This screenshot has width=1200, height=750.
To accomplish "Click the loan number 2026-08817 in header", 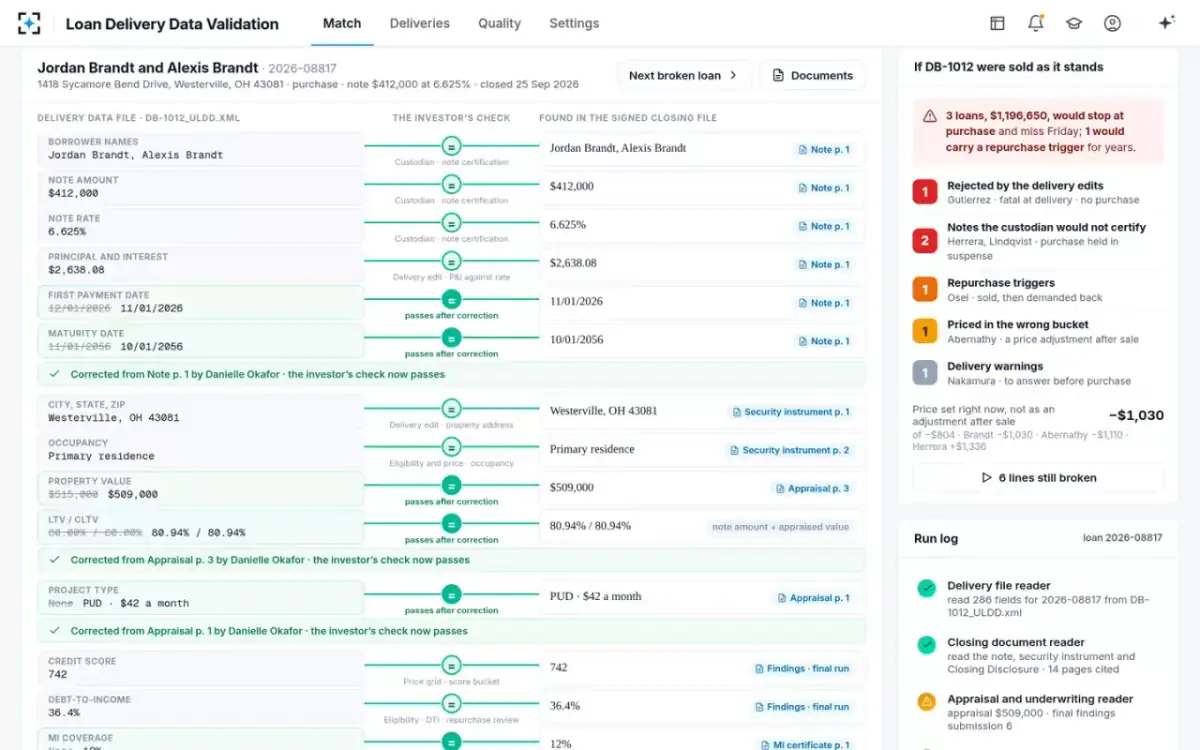I will [303, 69].
